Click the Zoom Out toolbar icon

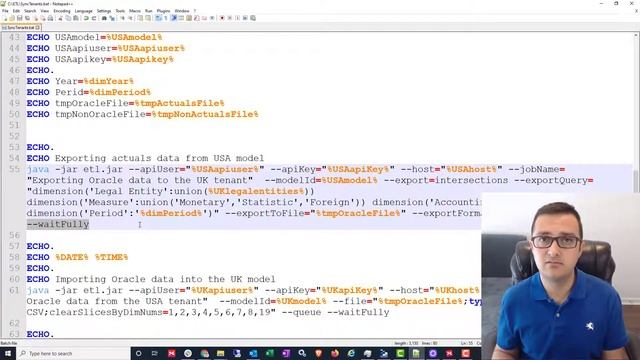[131, 18]
